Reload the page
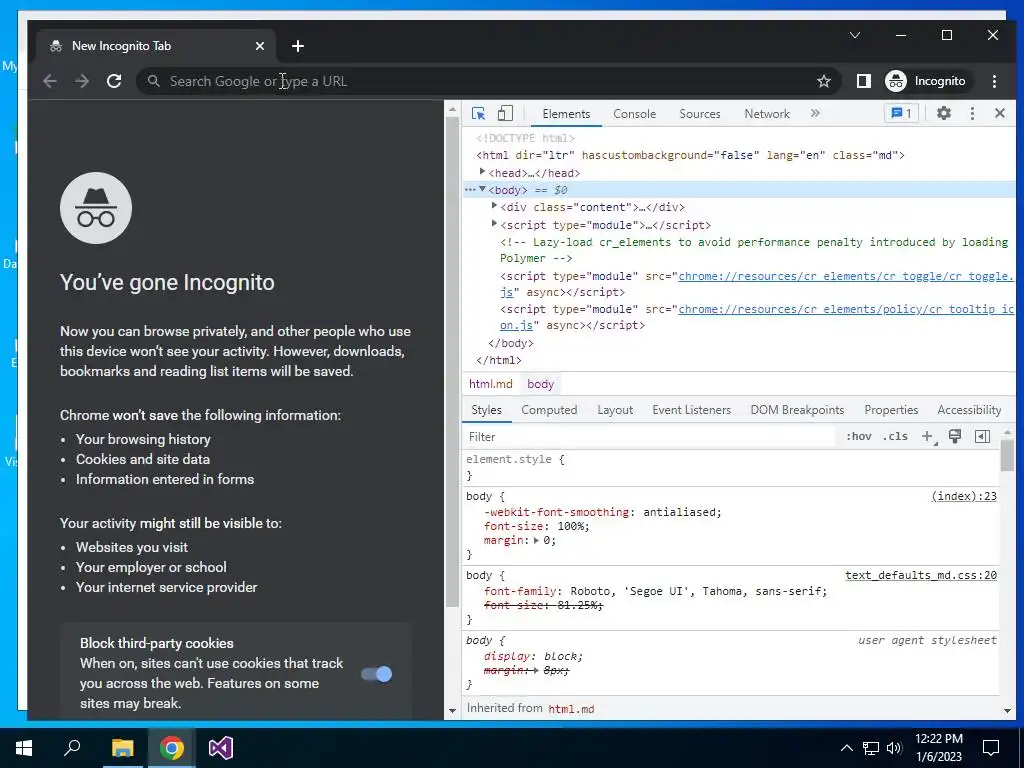The height and width of the screenshot is (768, 1024). coord(114,81)
